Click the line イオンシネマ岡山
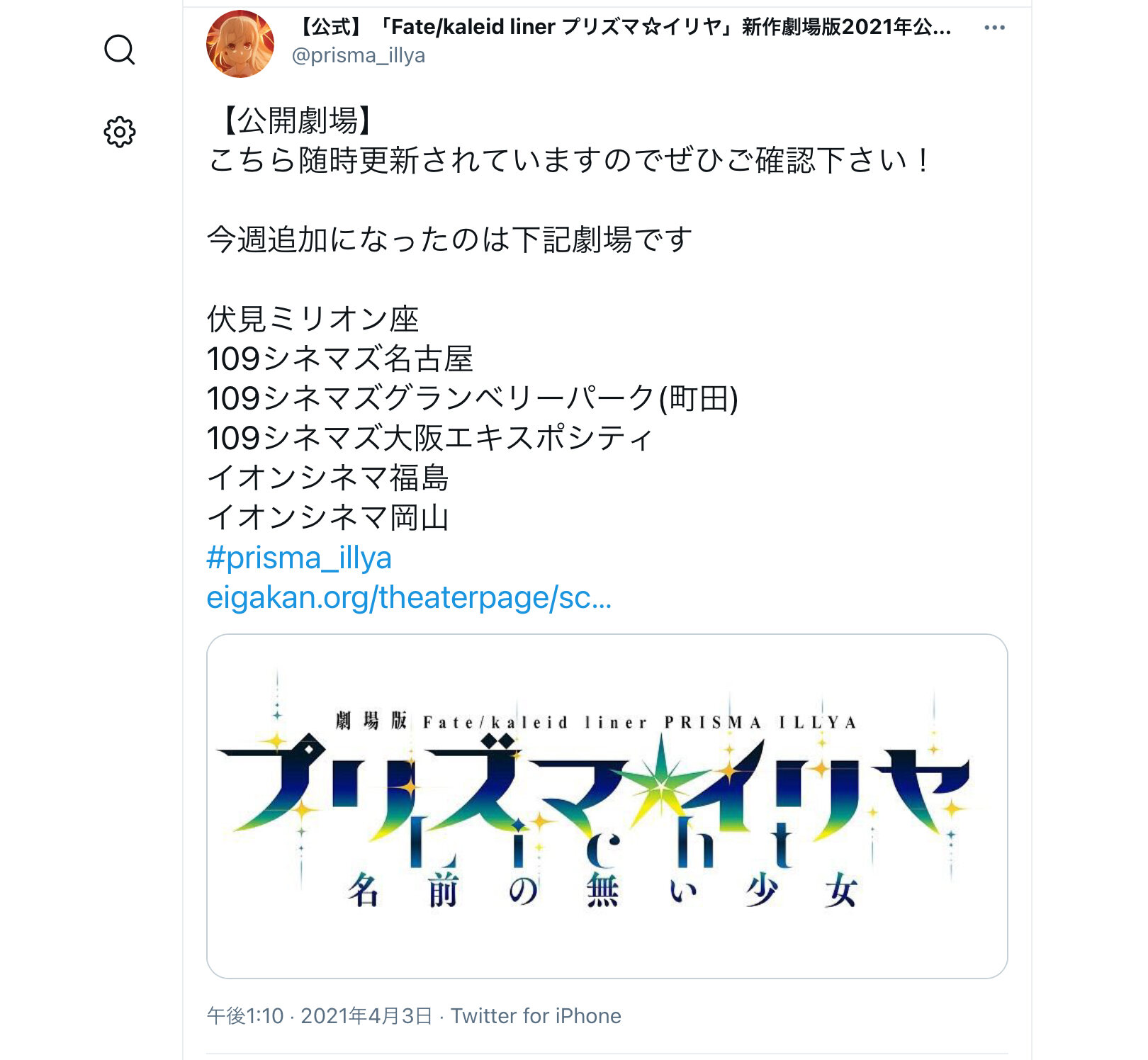This screenshot has height=1060, width=1148. click(x=327, y=517)
